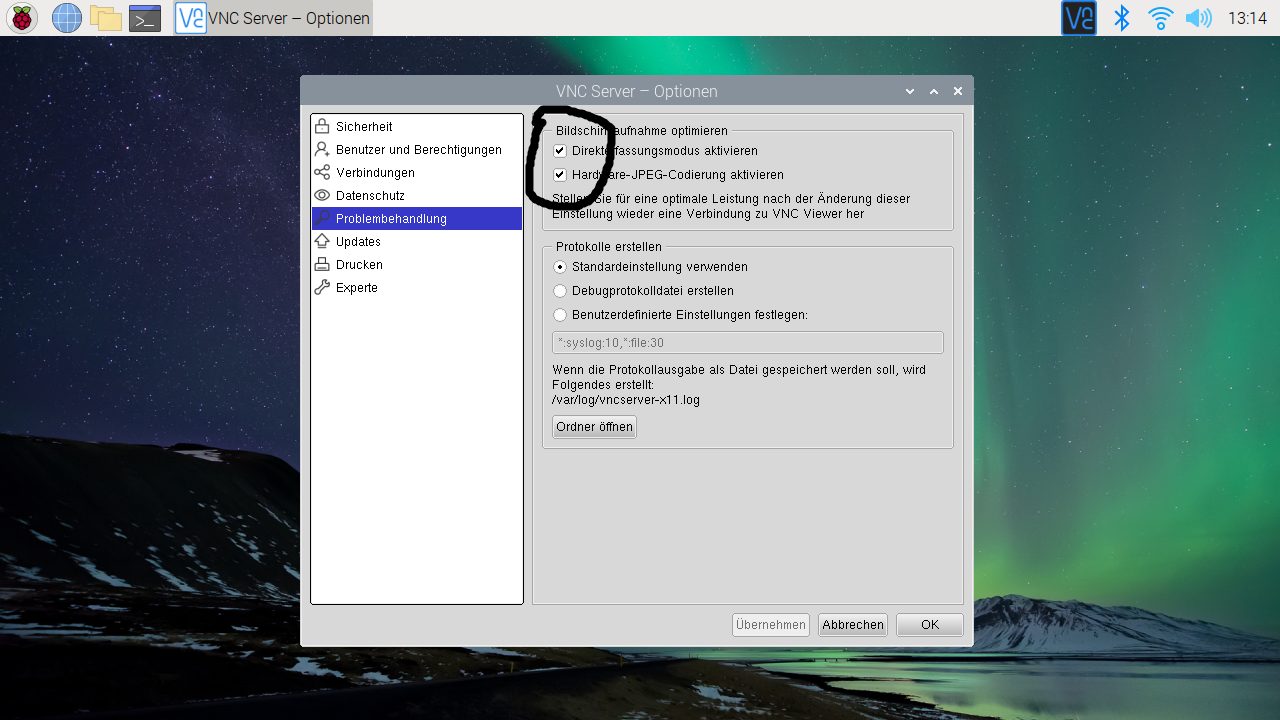Image resolution: width=1280 pixels, height=720 pixels.
Task: Click the Bildschirmaufnahme optimieren group label
Action: click(x=642, y=131)
